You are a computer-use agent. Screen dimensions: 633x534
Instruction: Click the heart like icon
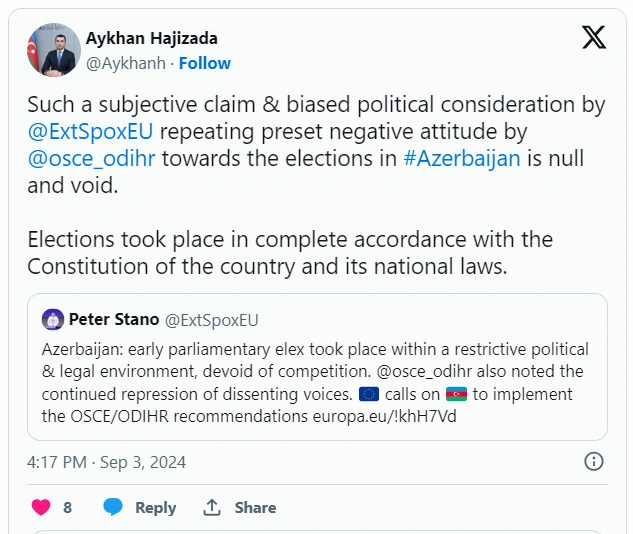pos(41,507)
